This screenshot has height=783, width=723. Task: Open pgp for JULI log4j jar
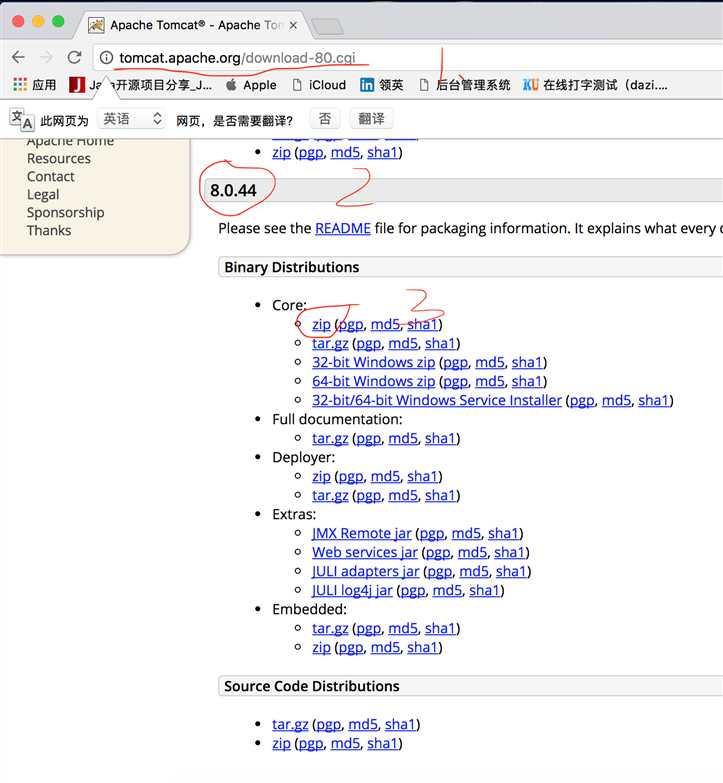pyautogui.click(x=413, y=591)
